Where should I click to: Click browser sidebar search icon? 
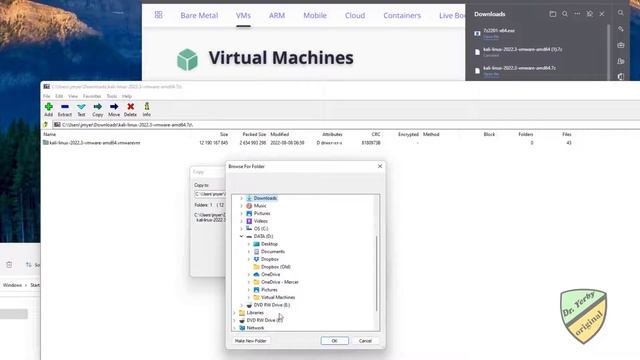click(x=621, y=13)
